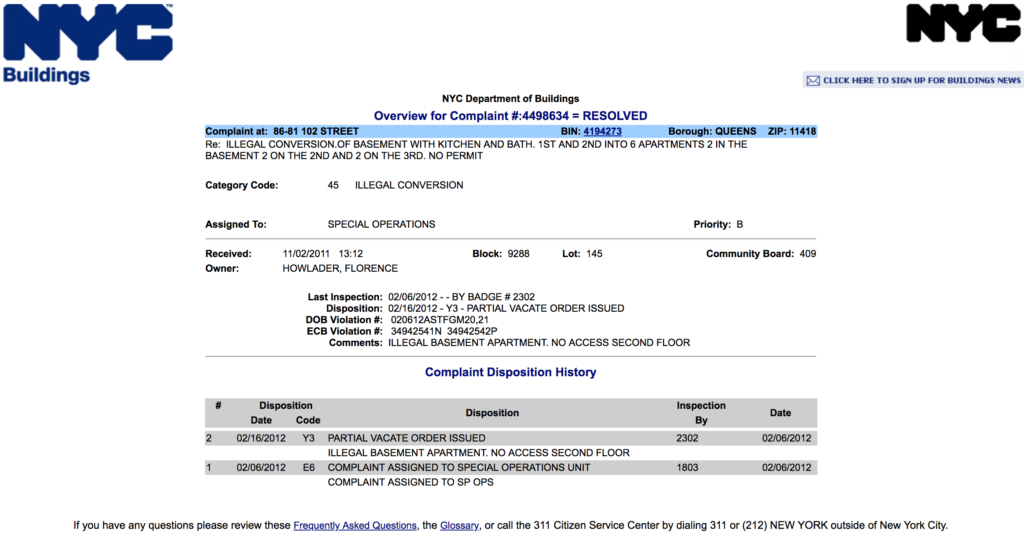Click the category code '45'

[x=333, y=186]
